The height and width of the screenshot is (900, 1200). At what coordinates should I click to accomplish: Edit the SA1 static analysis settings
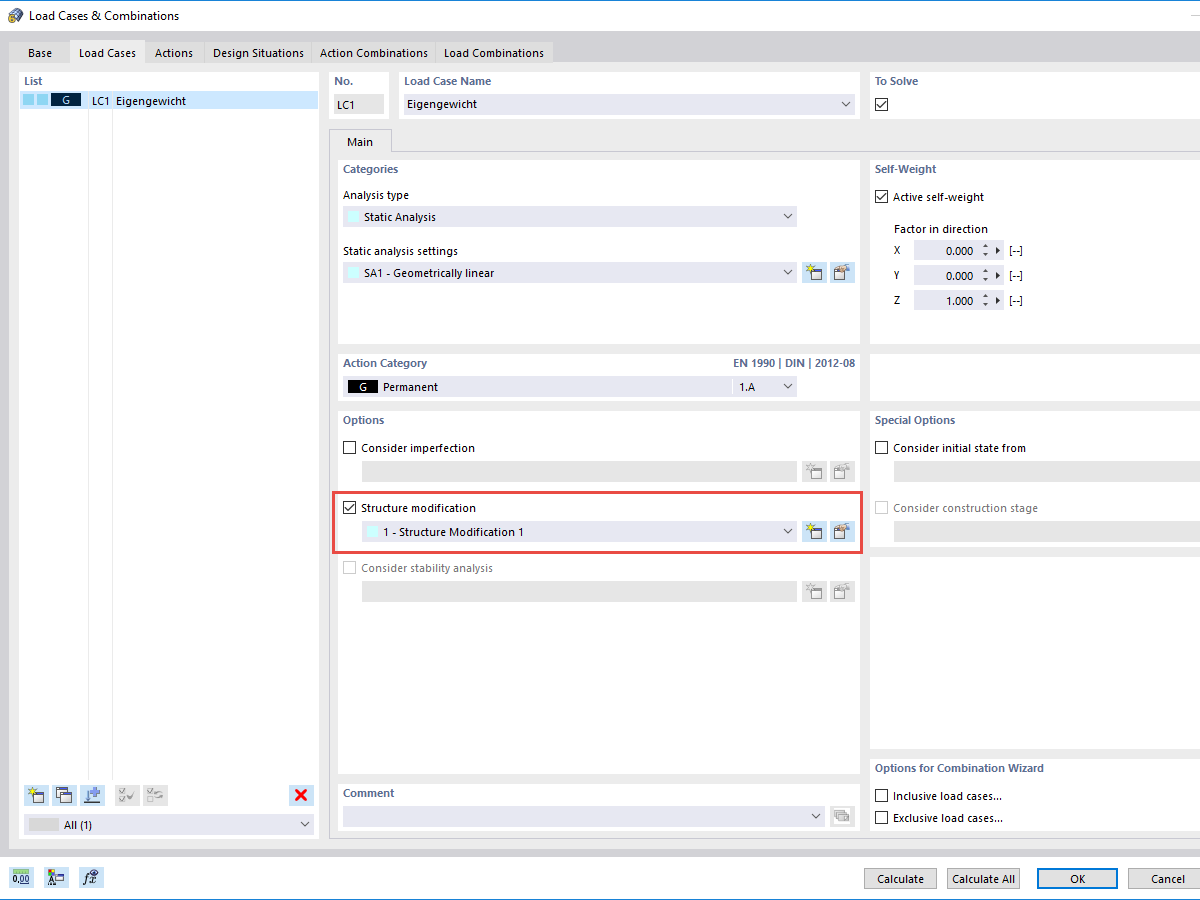pos(842,272)
